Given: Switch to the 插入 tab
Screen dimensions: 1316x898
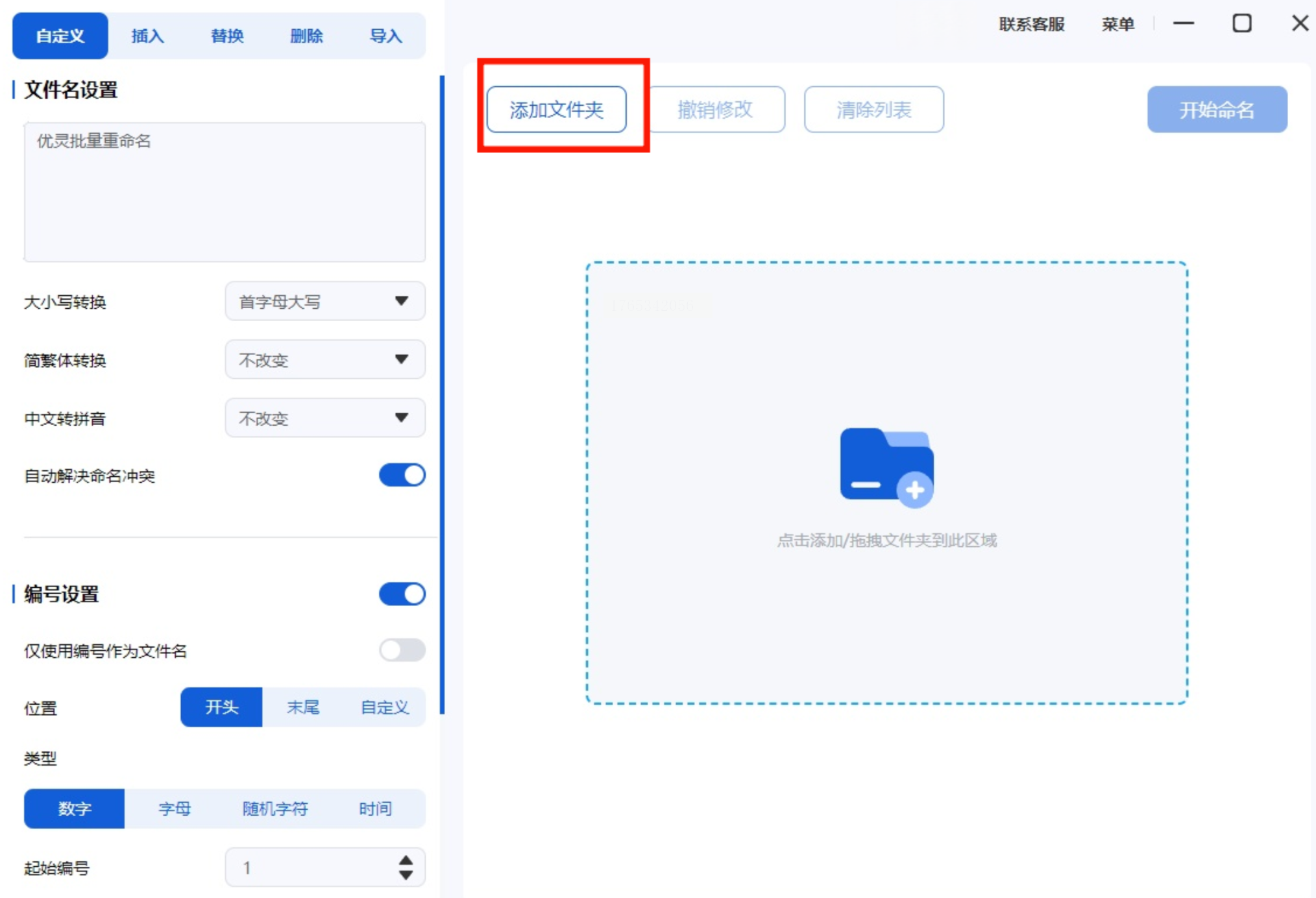Looking at the screenshot, I should click(x=147, y=36).
